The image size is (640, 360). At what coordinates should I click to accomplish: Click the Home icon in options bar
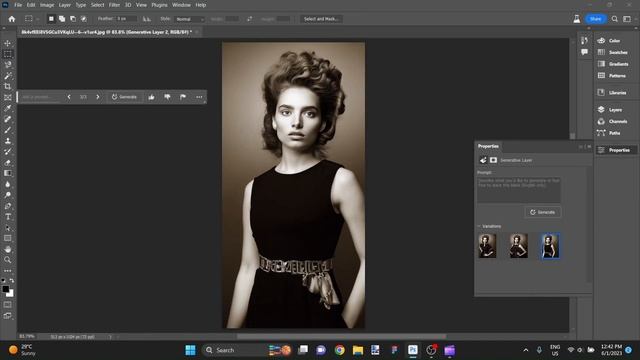[11, 19]
